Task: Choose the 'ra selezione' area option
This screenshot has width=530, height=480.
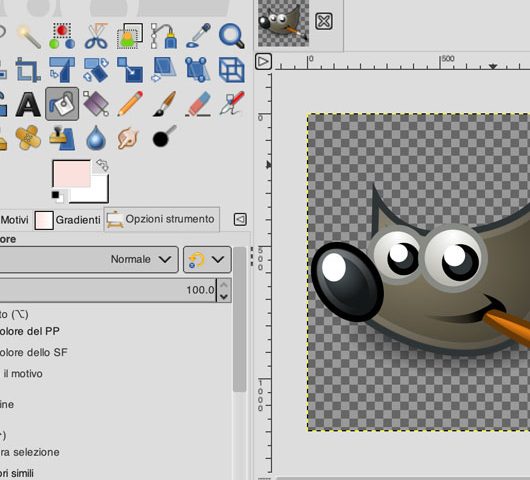Action: (30, 452)
